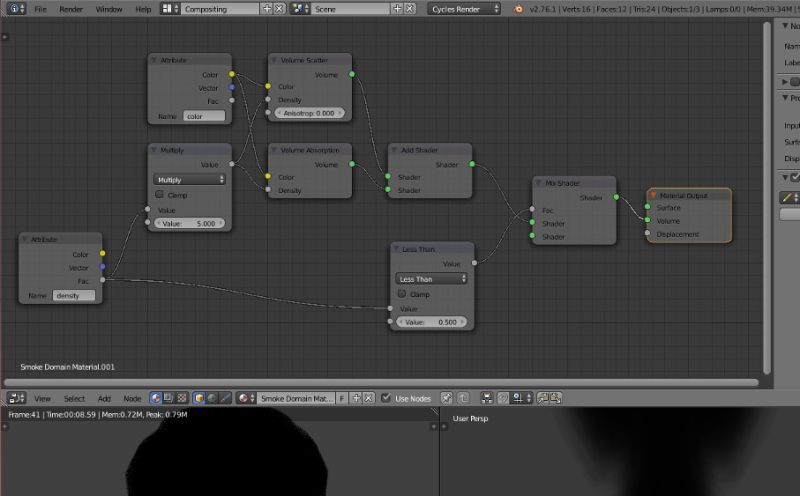Collapse the Volume Scatter node

(274, 60)
